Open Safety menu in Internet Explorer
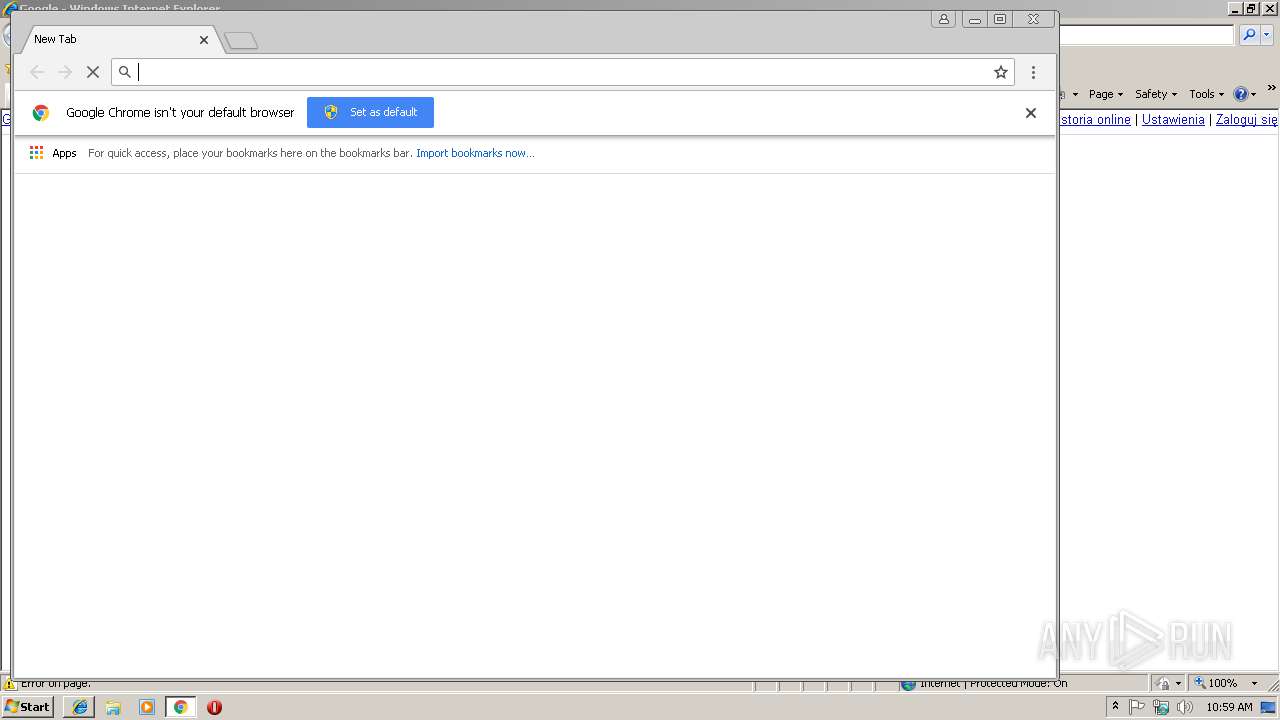Screen dimensions: 1280x720 [x=1156, y=94]
